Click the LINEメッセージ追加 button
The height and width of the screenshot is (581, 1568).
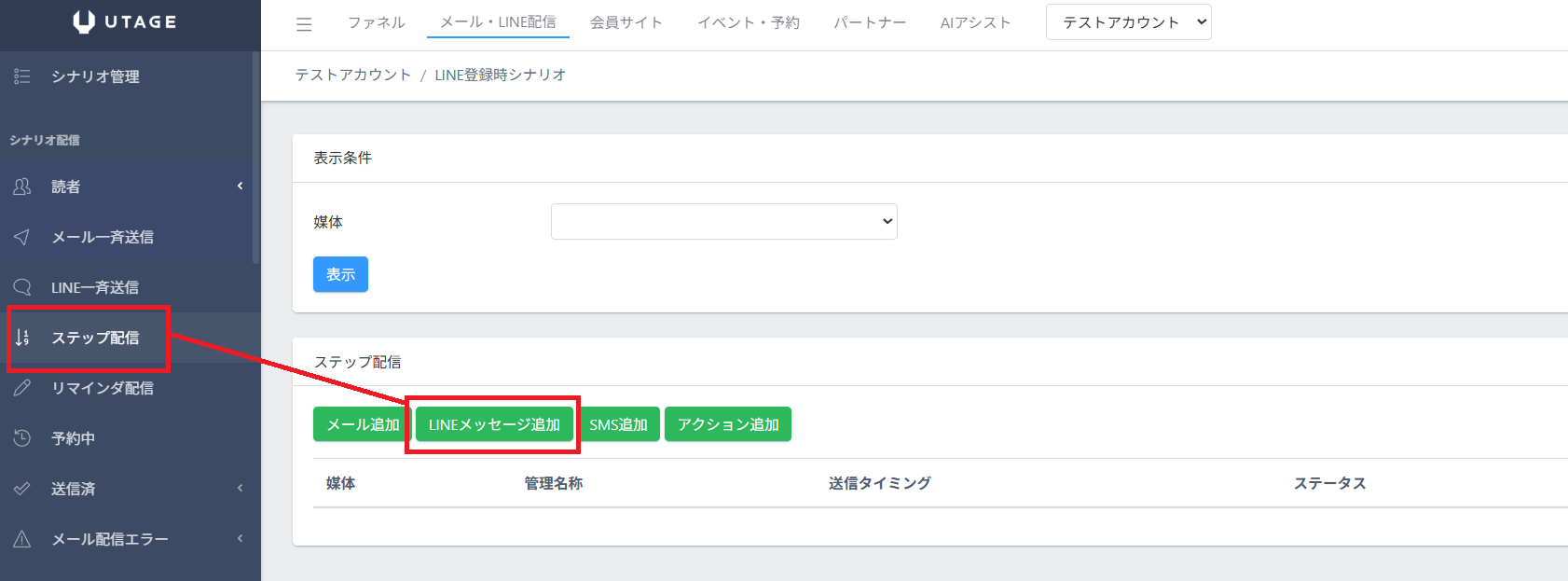(494, 424)
